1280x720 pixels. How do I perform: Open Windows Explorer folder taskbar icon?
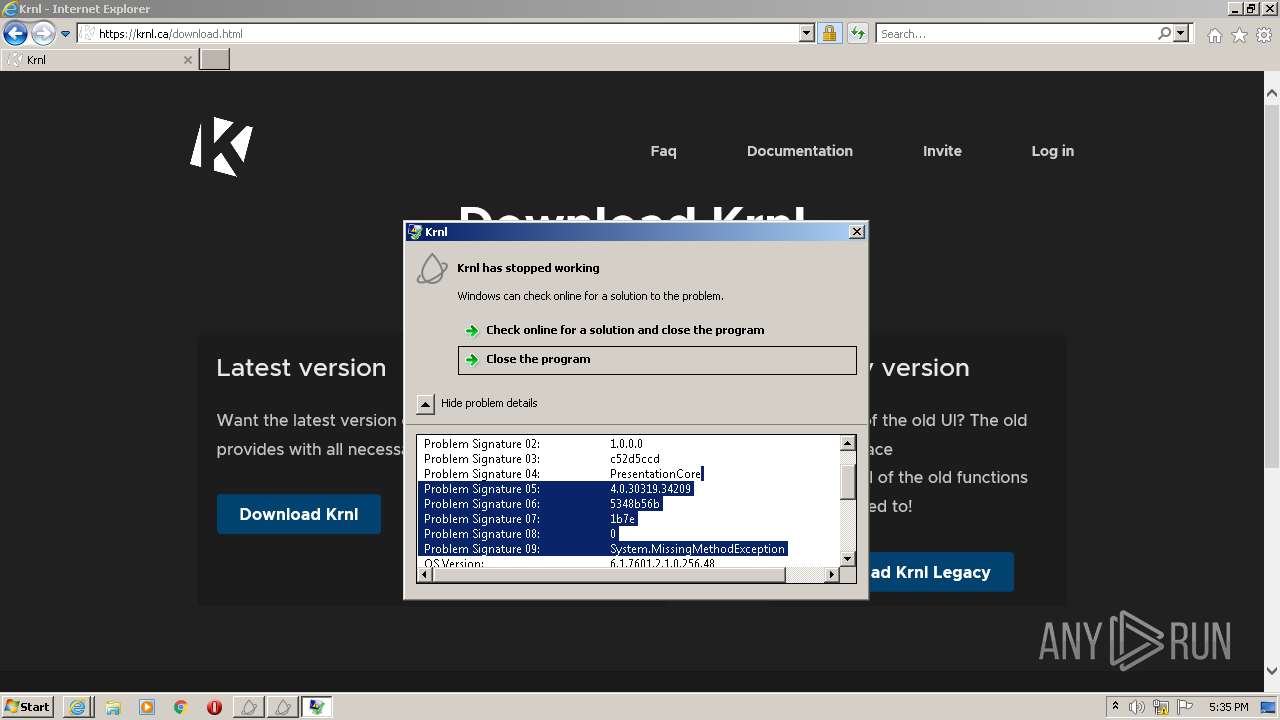coord(112,707)
